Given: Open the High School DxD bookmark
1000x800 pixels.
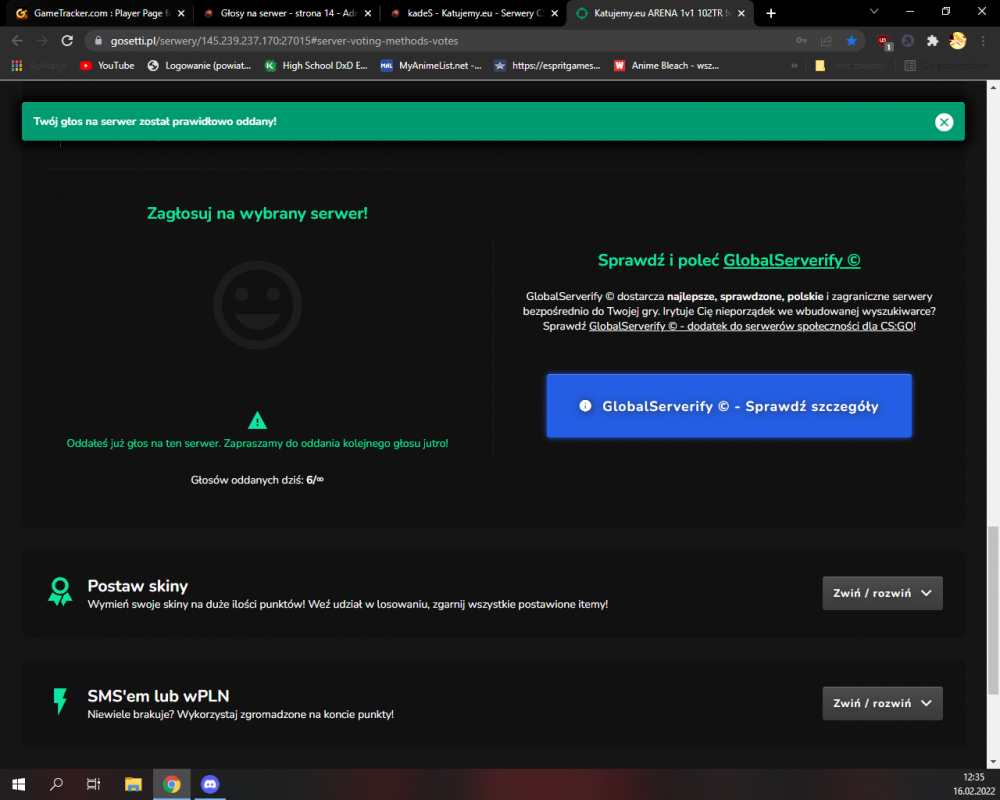Looking at the screenshot, I should pos(316,66).
